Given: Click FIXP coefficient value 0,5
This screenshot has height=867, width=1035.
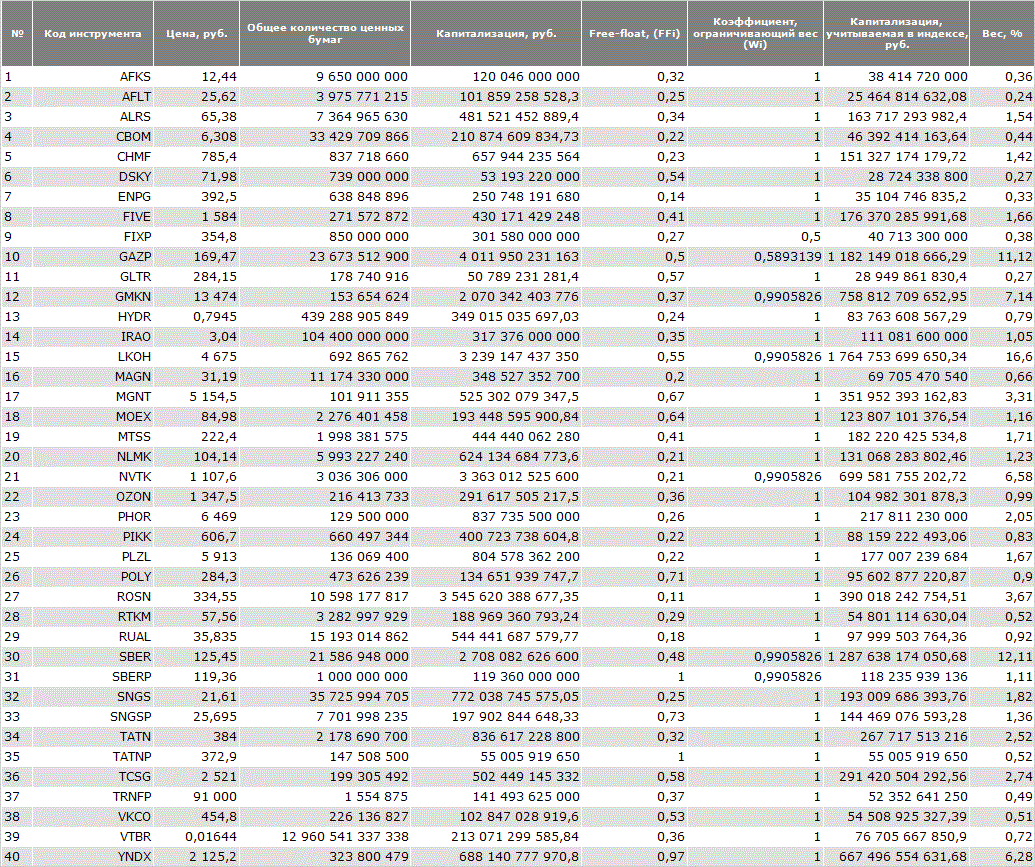Looking at the screenshot, I should [811, 236].
